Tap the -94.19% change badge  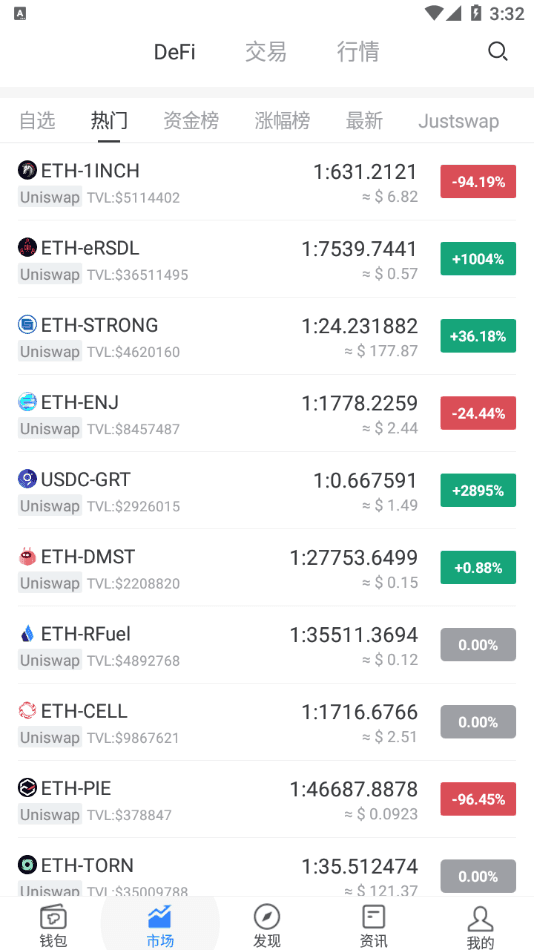(x=478, y=182)
